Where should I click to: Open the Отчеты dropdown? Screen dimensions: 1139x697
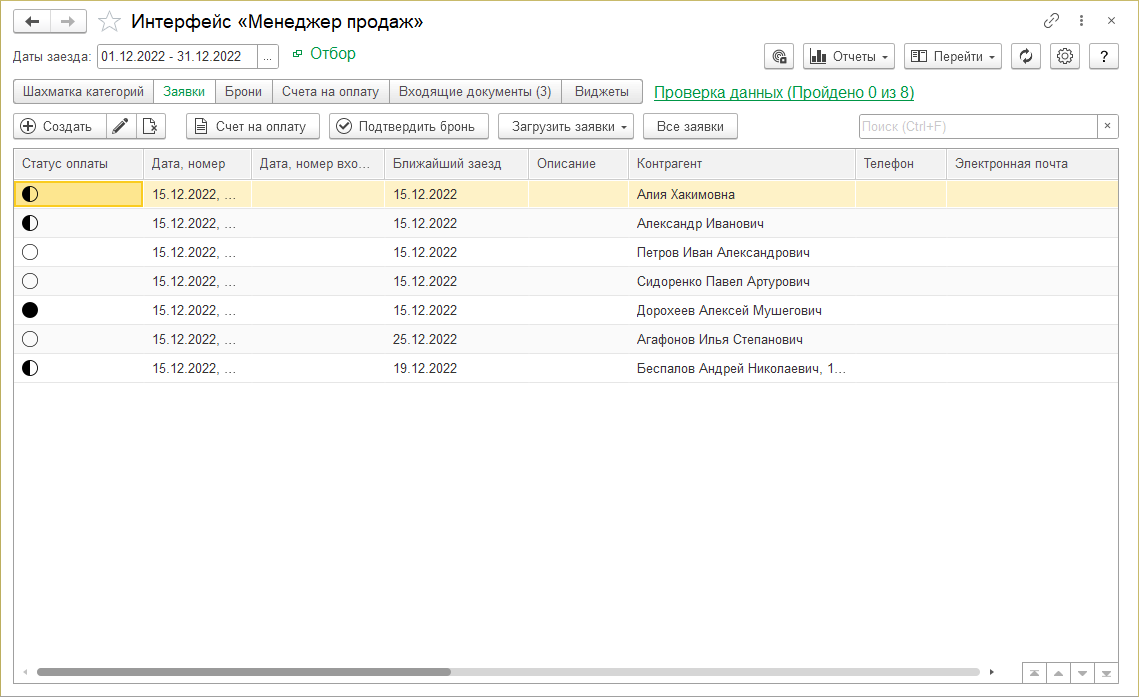click(x=848, y=57)
